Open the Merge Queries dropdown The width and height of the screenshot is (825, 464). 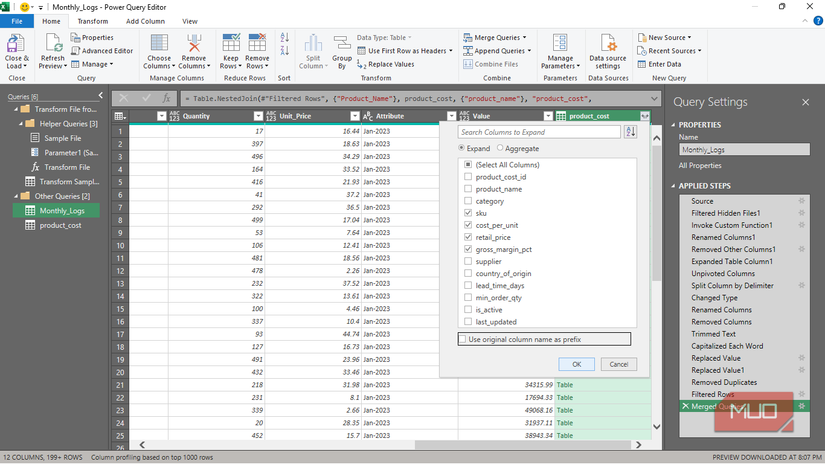pos(524,37)
